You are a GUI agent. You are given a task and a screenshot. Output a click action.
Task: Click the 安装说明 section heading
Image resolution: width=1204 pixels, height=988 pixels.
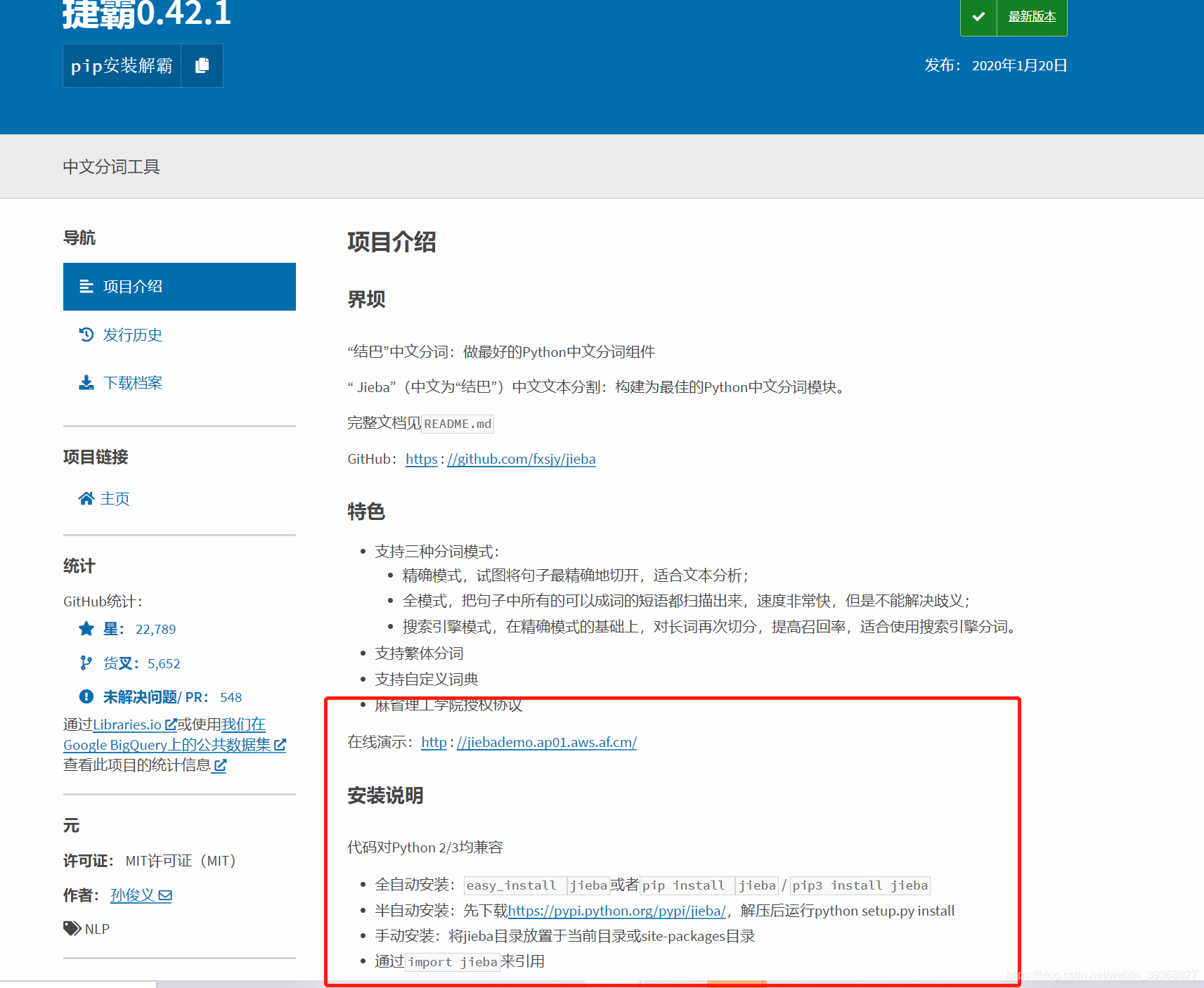point(385,795)
